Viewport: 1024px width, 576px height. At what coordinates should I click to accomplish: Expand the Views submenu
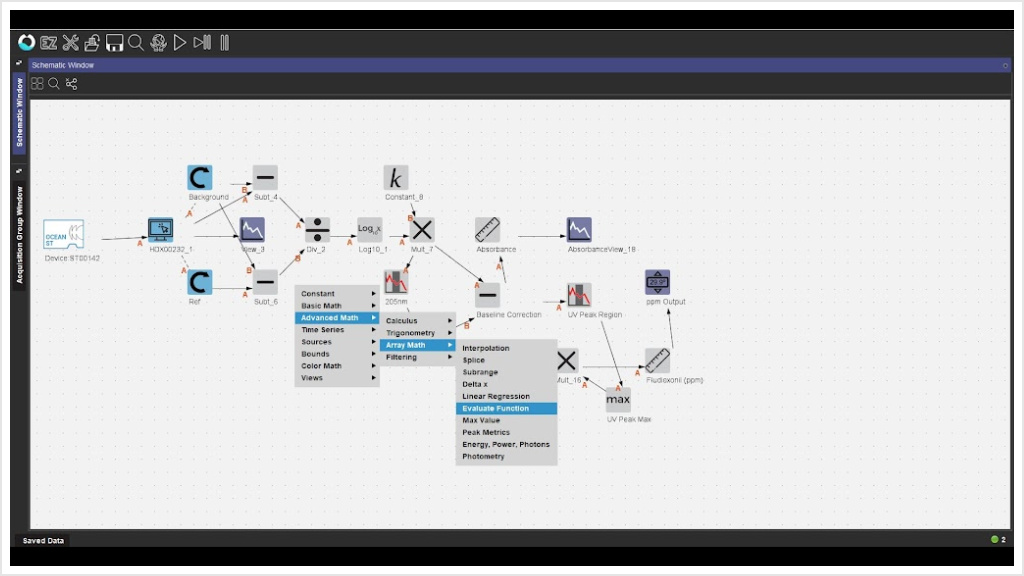click(337, 377)
